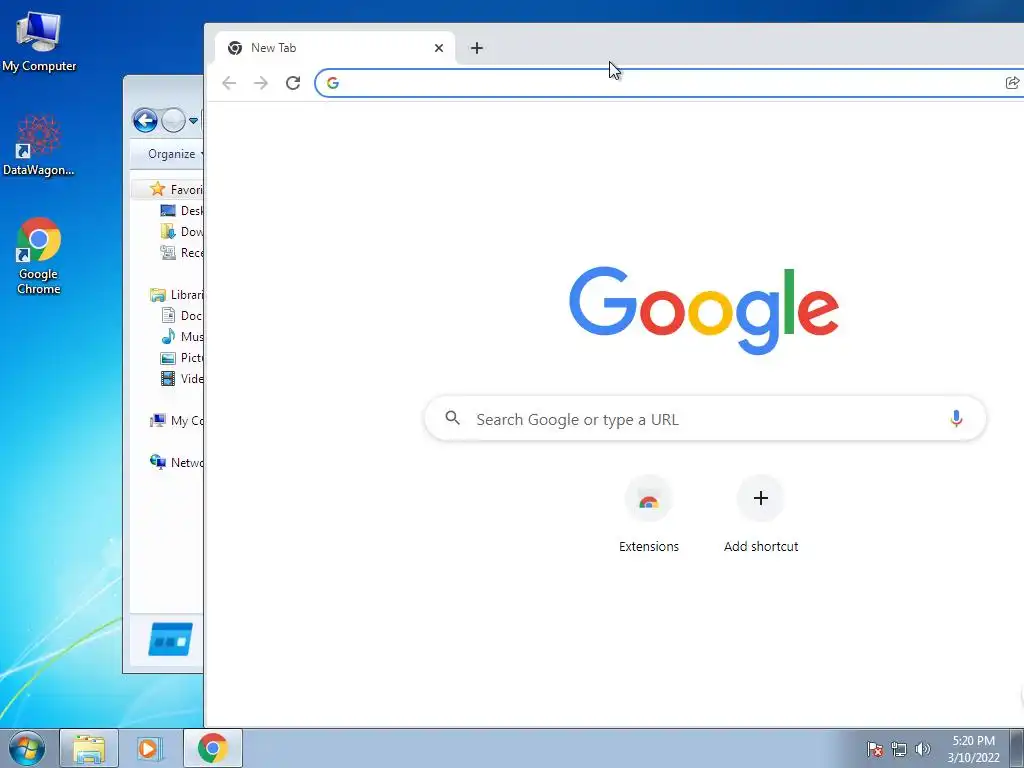Click the magnifier icon in the Google search box
This screenshot has height=768, width=1024.
pos(453,418)
